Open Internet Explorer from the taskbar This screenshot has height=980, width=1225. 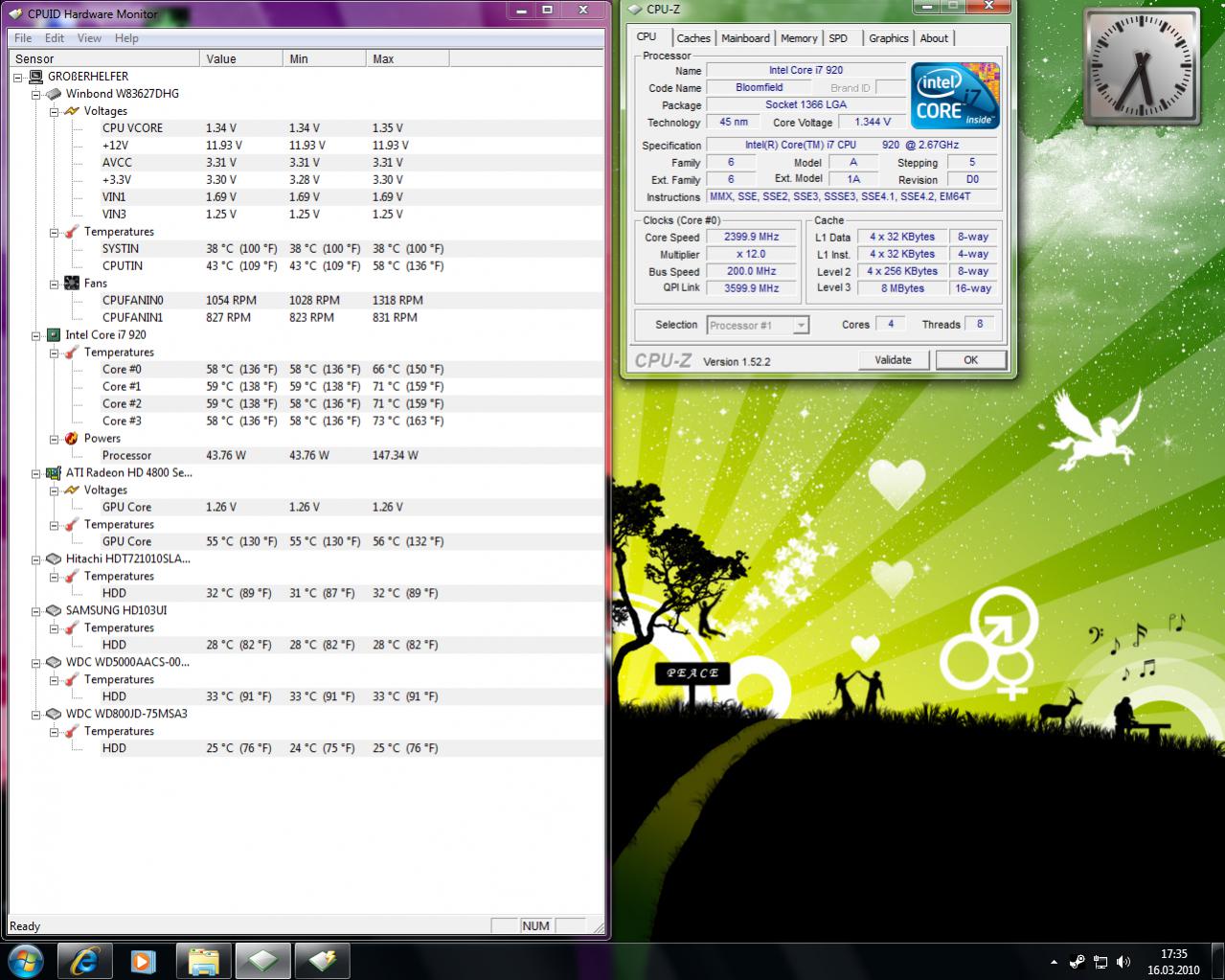[84, 961]
